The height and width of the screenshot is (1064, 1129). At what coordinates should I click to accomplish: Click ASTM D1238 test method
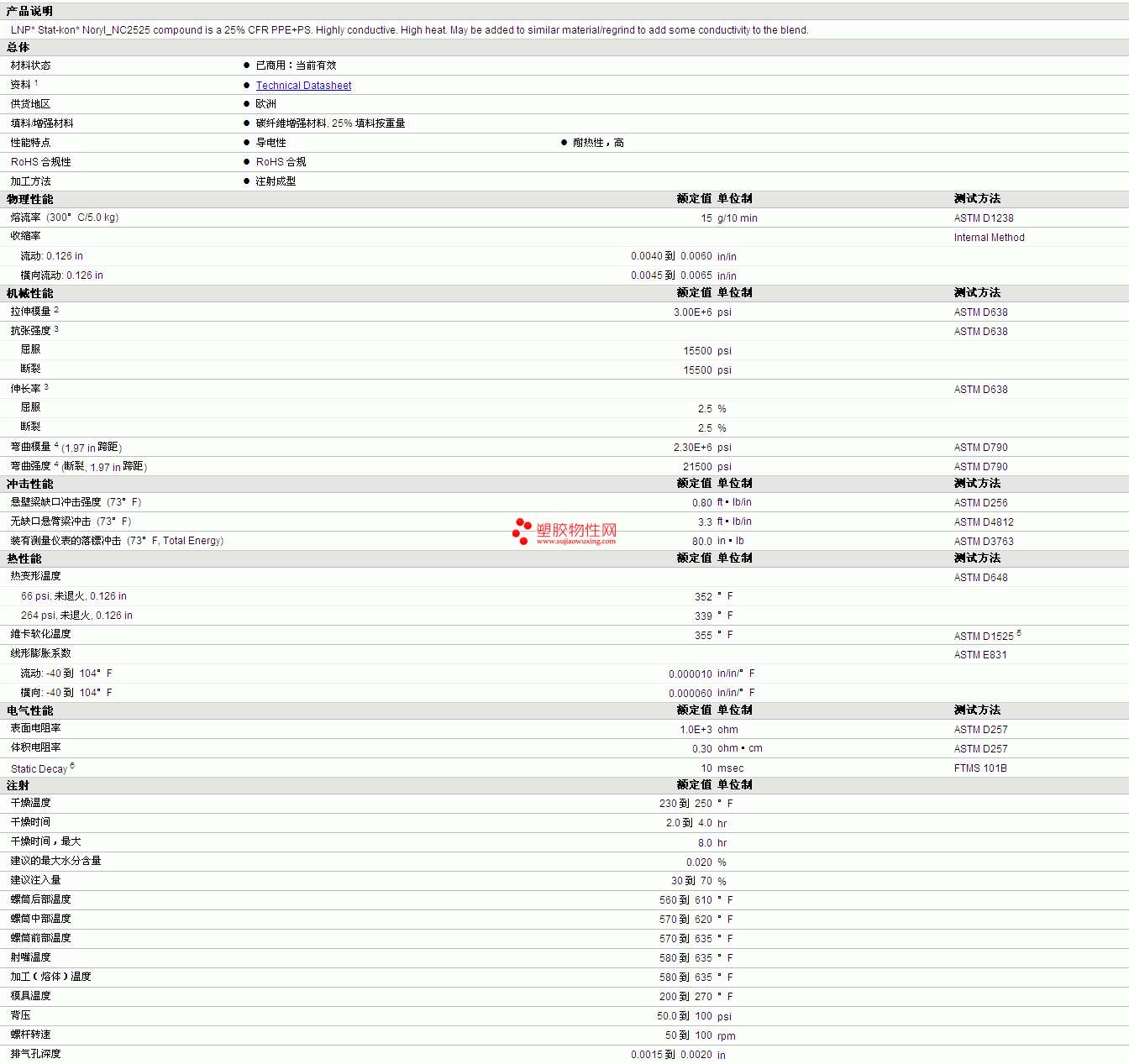(984, 218)
